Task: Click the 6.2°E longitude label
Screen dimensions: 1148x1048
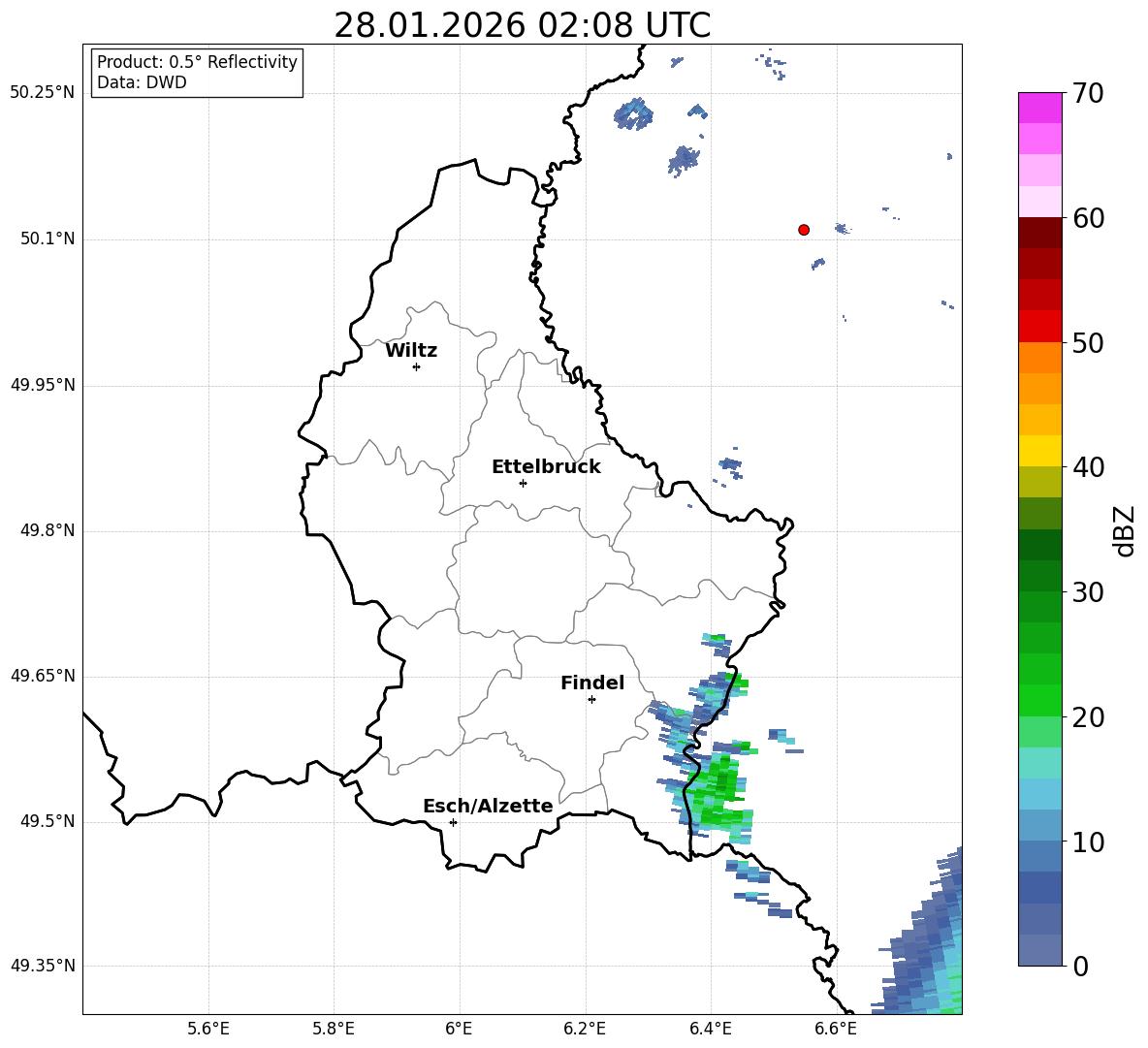Action: (585, 1029)
